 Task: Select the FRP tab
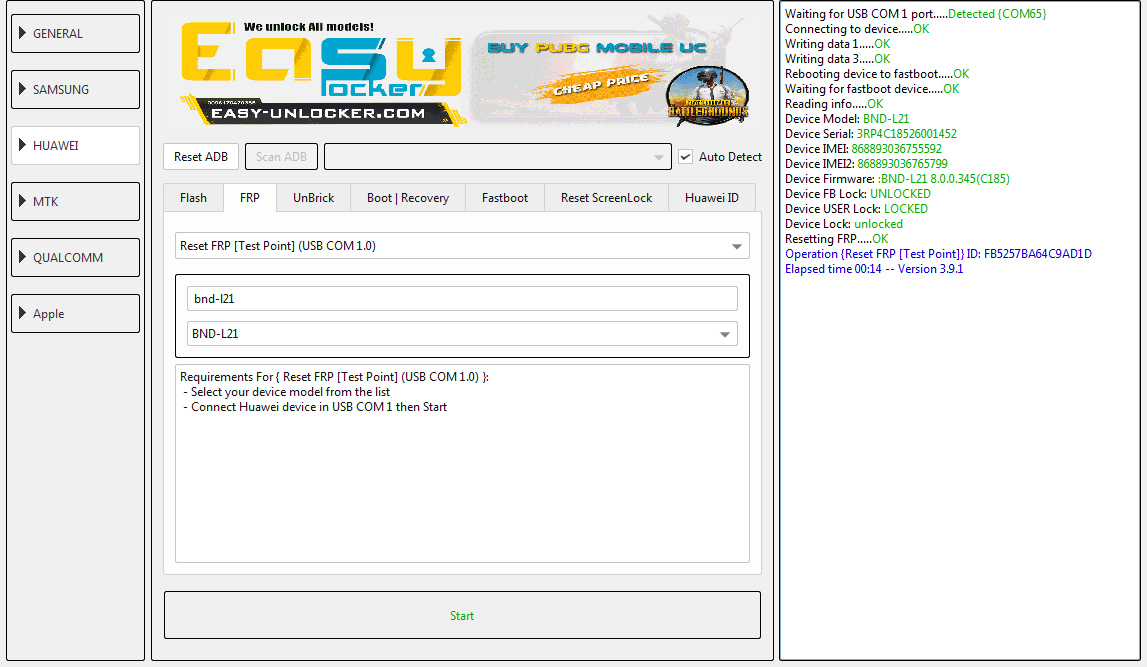(249, 198)
